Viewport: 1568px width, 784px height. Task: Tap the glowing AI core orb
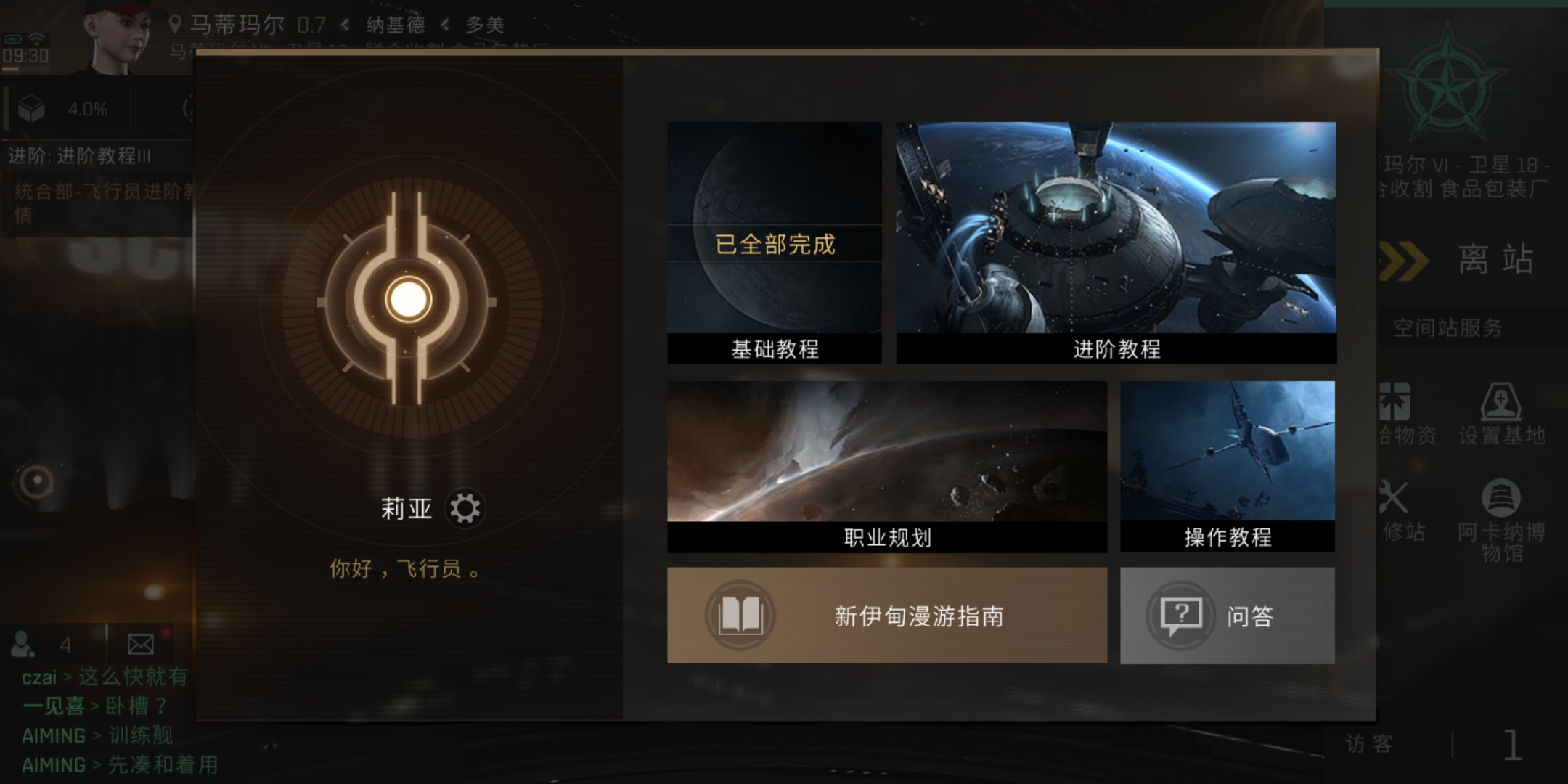coord(408,299)
